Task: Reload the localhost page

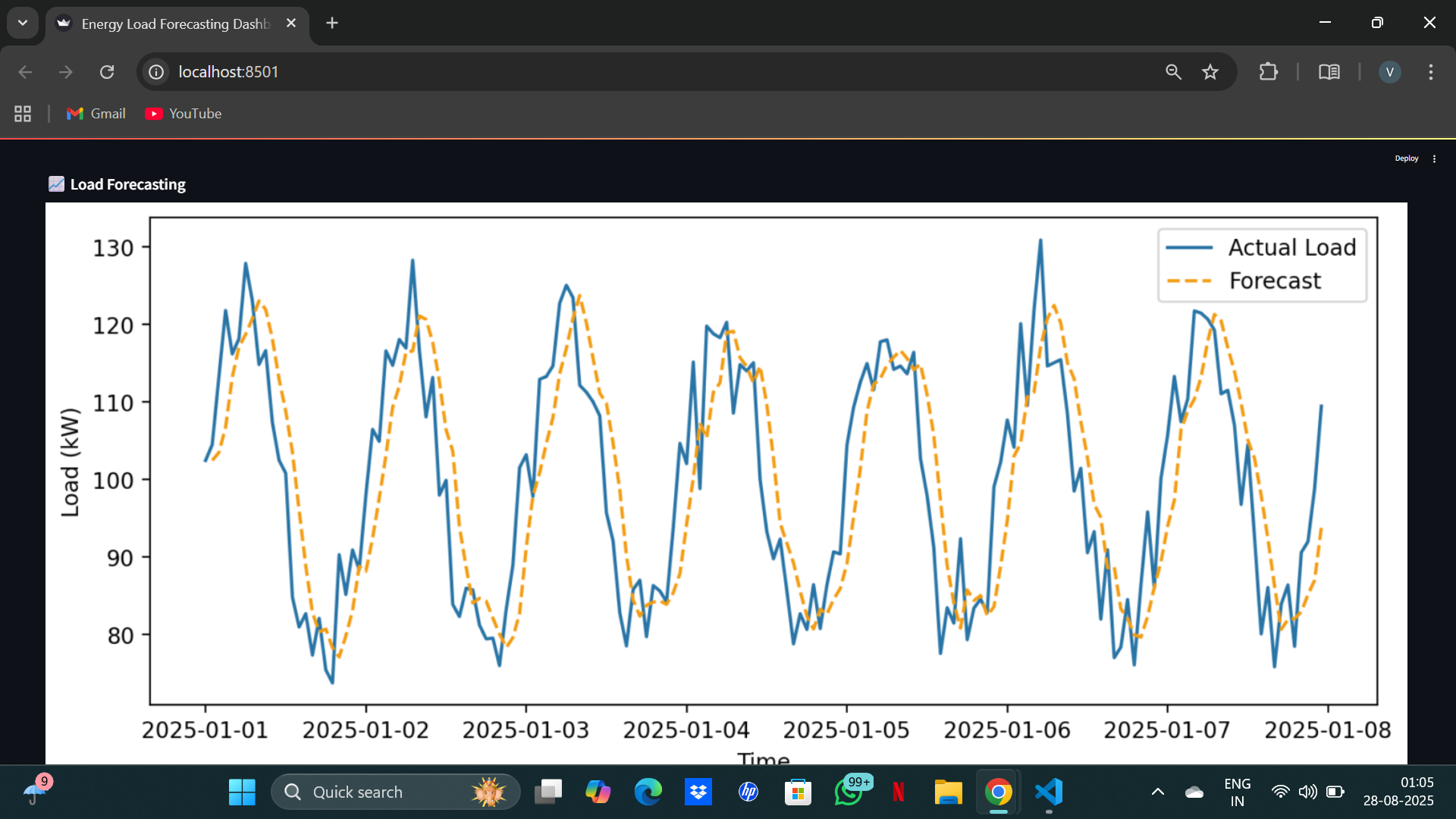Action: (107, 72)
